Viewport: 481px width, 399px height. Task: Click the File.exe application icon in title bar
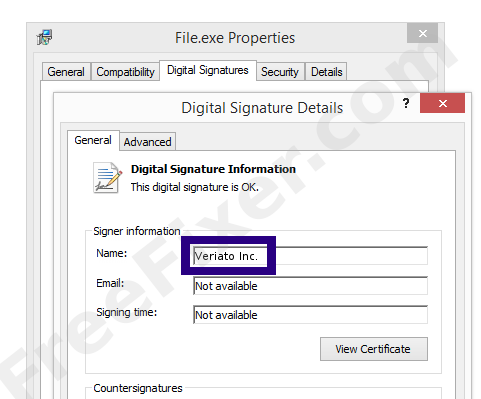(x=44, y=37)
